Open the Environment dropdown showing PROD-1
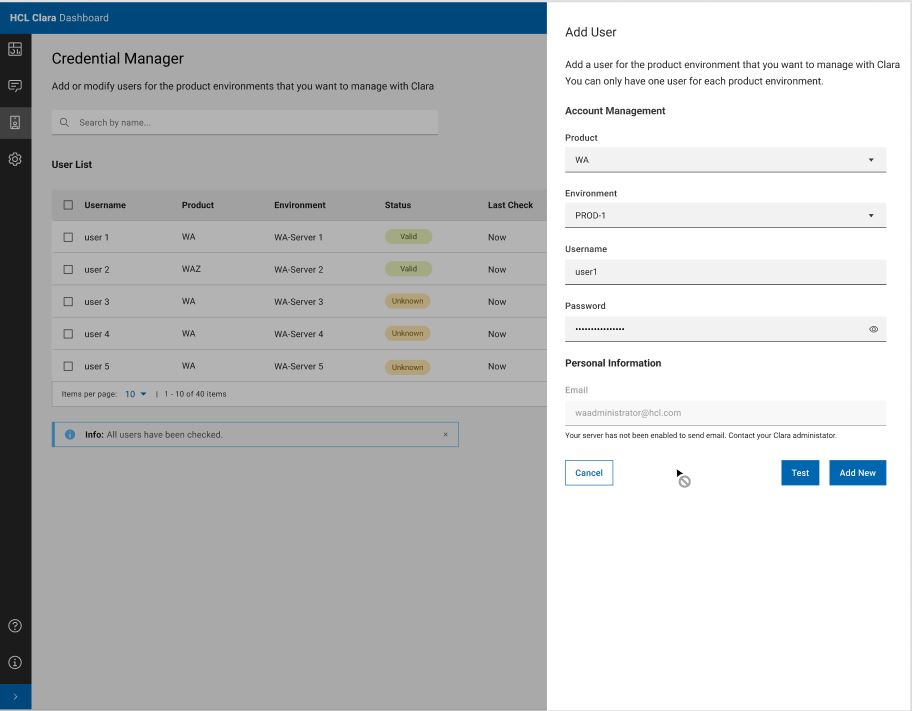912x711 pixels. click(725, 215)
